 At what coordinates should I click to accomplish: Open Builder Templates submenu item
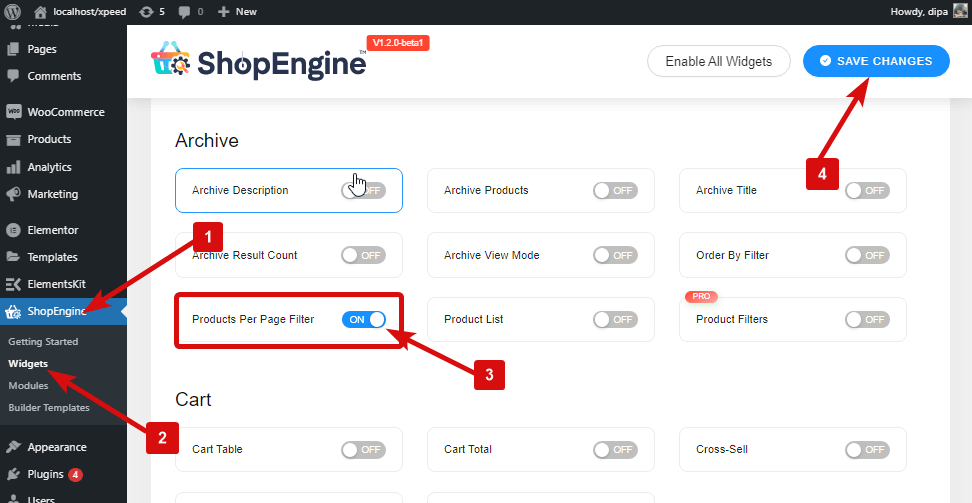49,407
